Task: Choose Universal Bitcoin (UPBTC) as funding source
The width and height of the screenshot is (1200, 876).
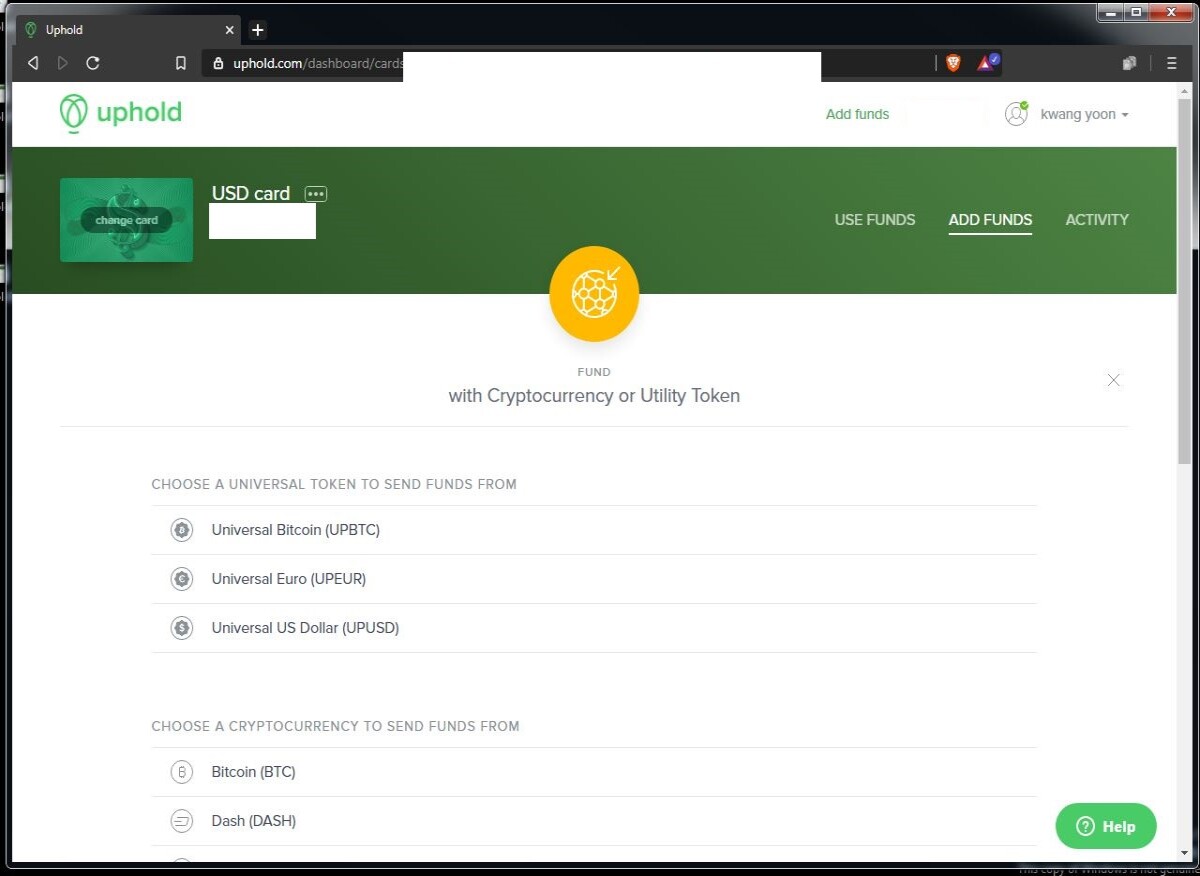Action: [593, 530]
